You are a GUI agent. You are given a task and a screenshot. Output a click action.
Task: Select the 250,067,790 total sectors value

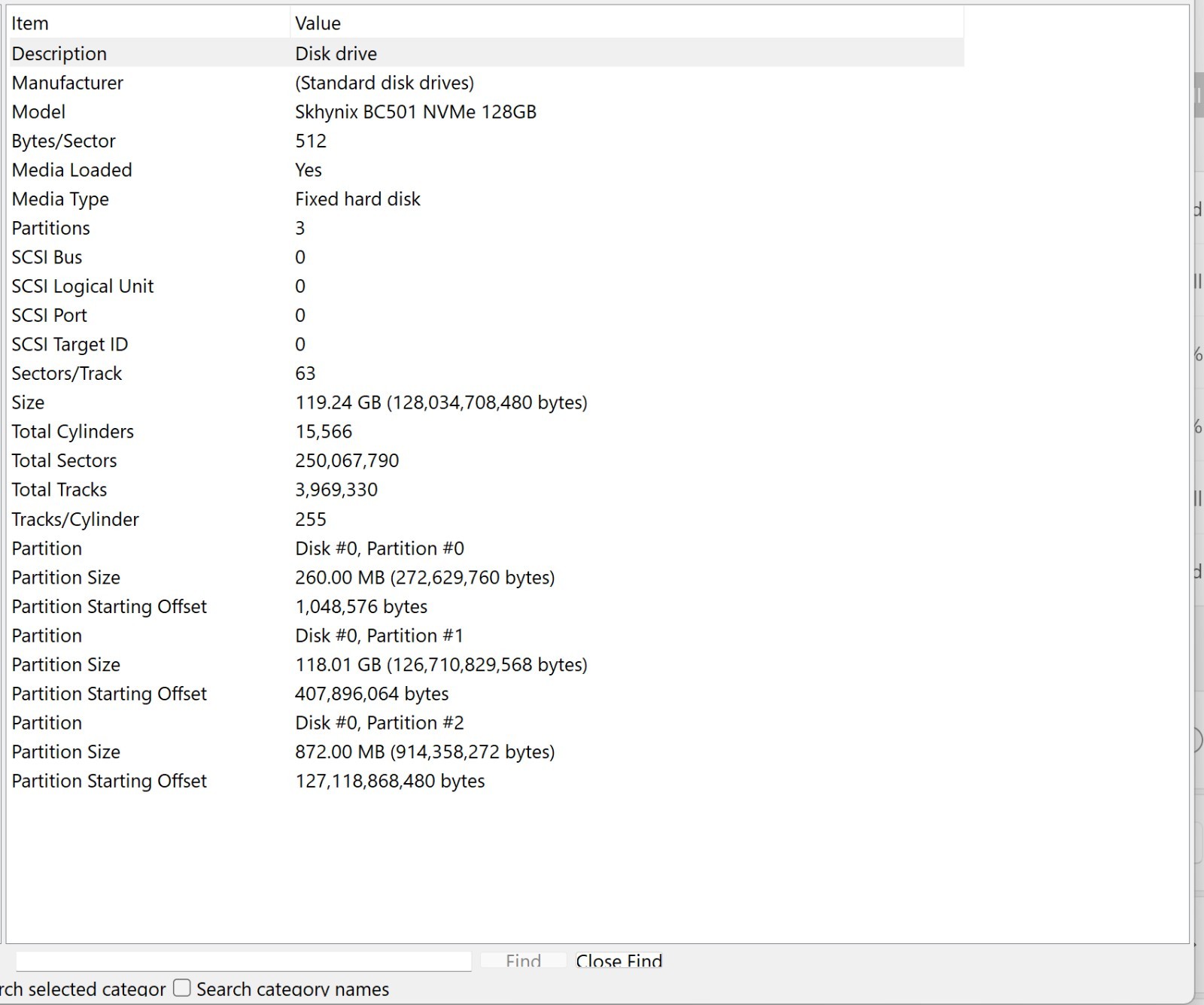tap(347, 460)
